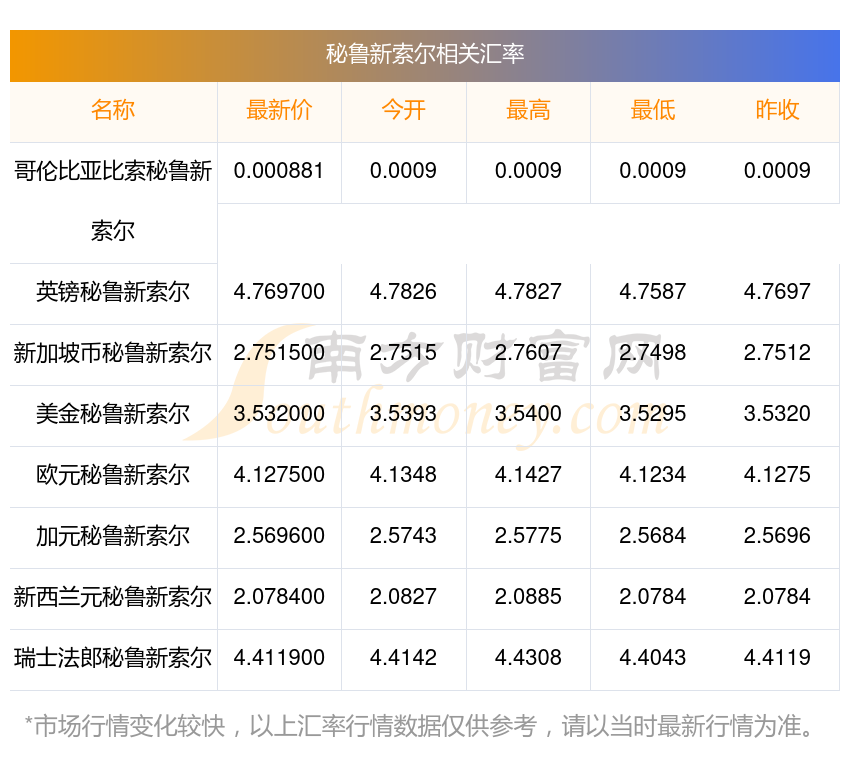Click the low price 4.1234

pos(653,475)
